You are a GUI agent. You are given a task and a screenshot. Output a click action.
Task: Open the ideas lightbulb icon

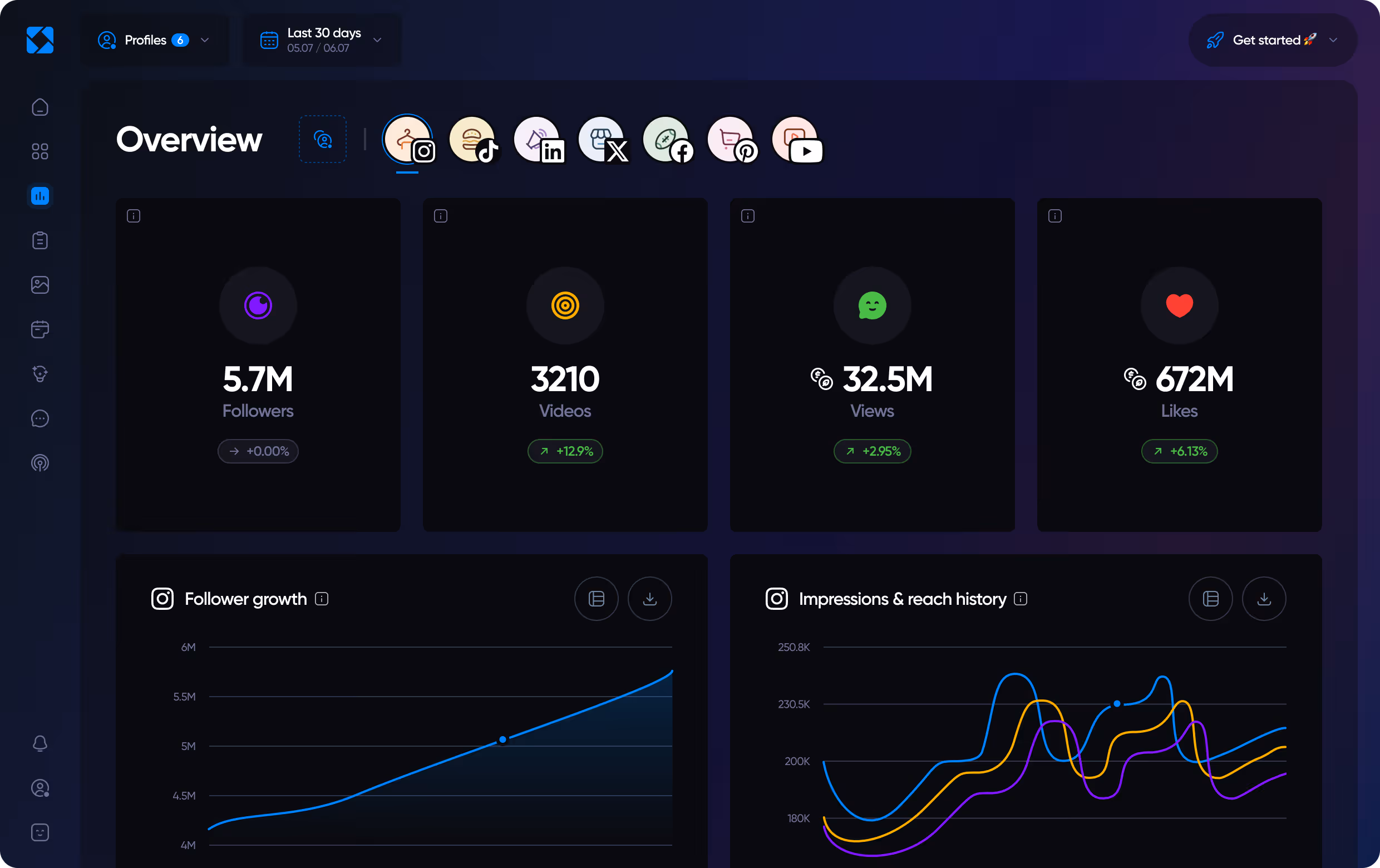click(x=40, y=373)
